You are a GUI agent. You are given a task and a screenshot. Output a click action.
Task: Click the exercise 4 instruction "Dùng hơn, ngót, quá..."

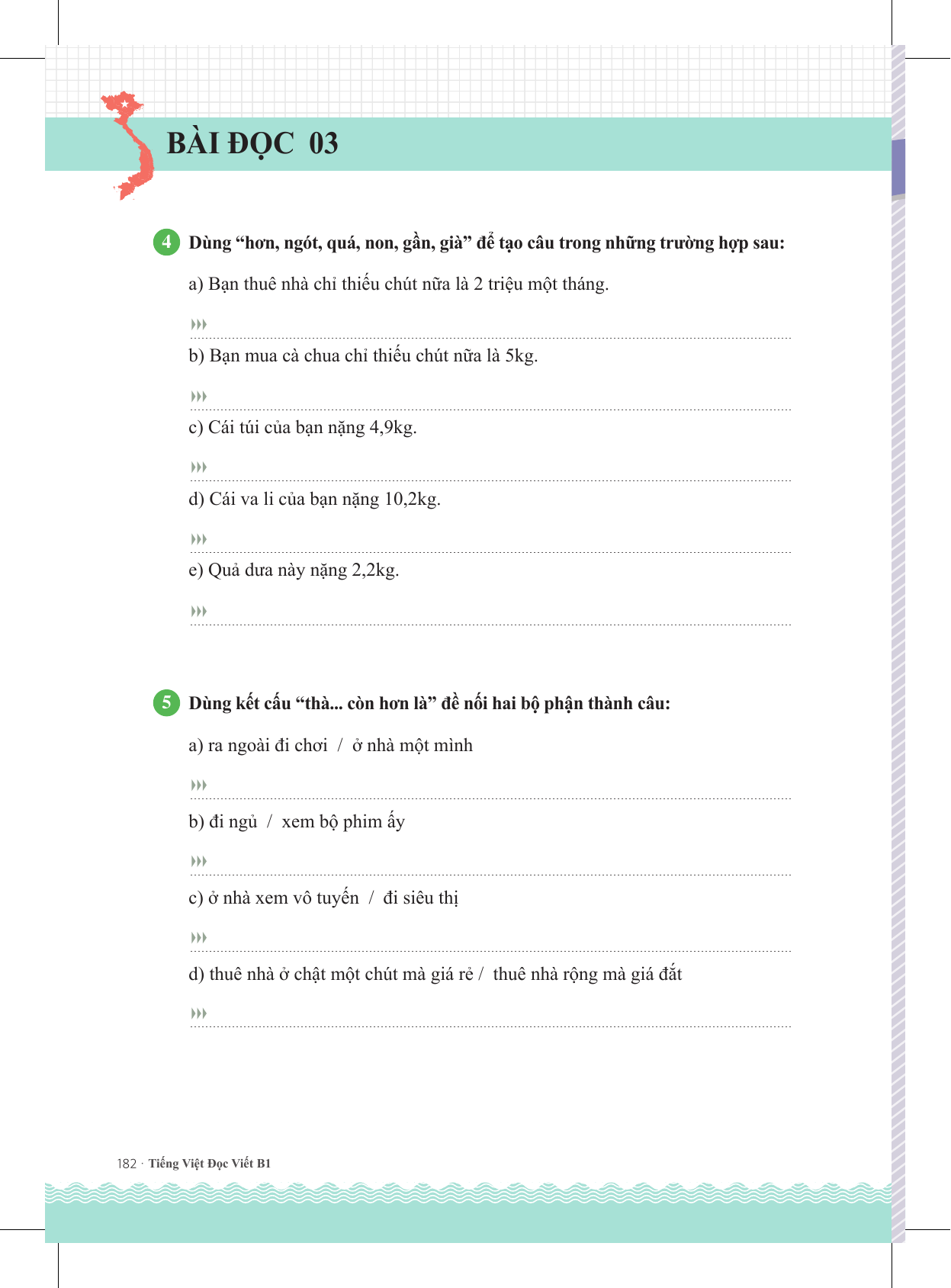coord(487,243)
